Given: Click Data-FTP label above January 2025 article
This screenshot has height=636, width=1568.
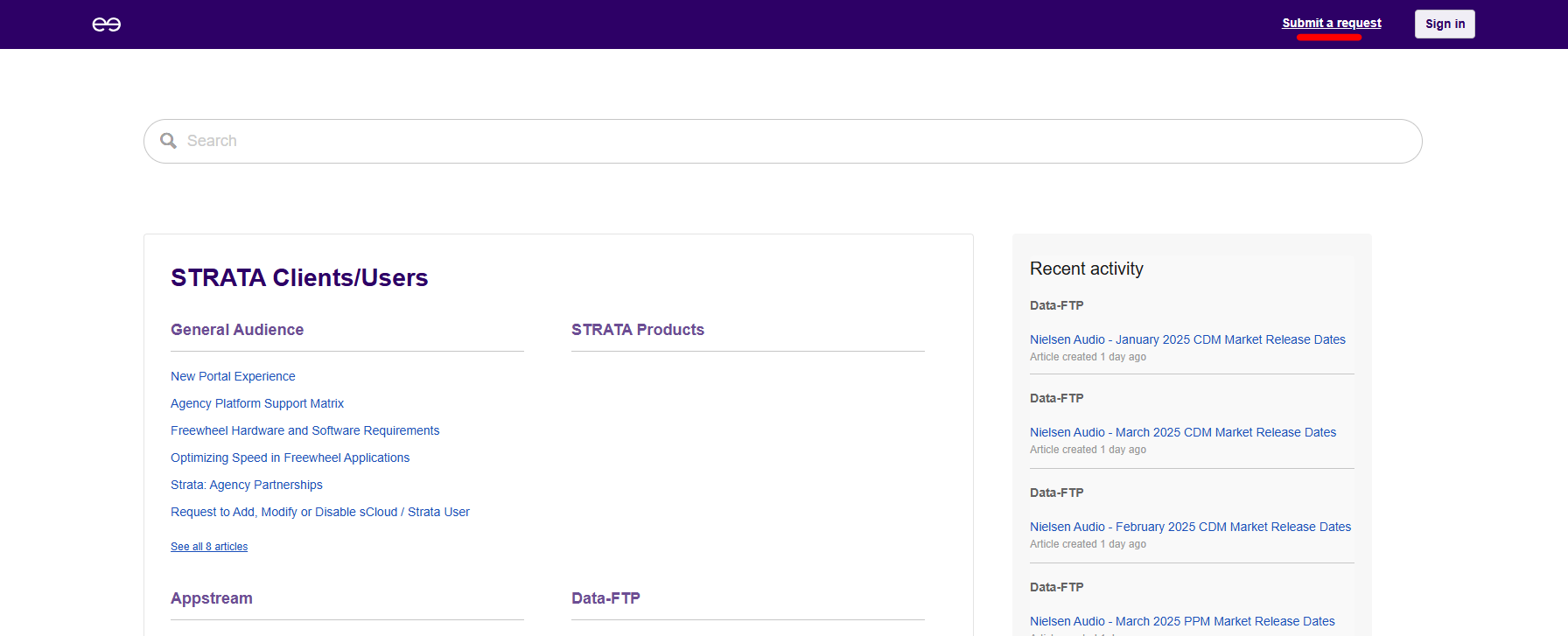Looking at the screenshot, I should 1057,305.
